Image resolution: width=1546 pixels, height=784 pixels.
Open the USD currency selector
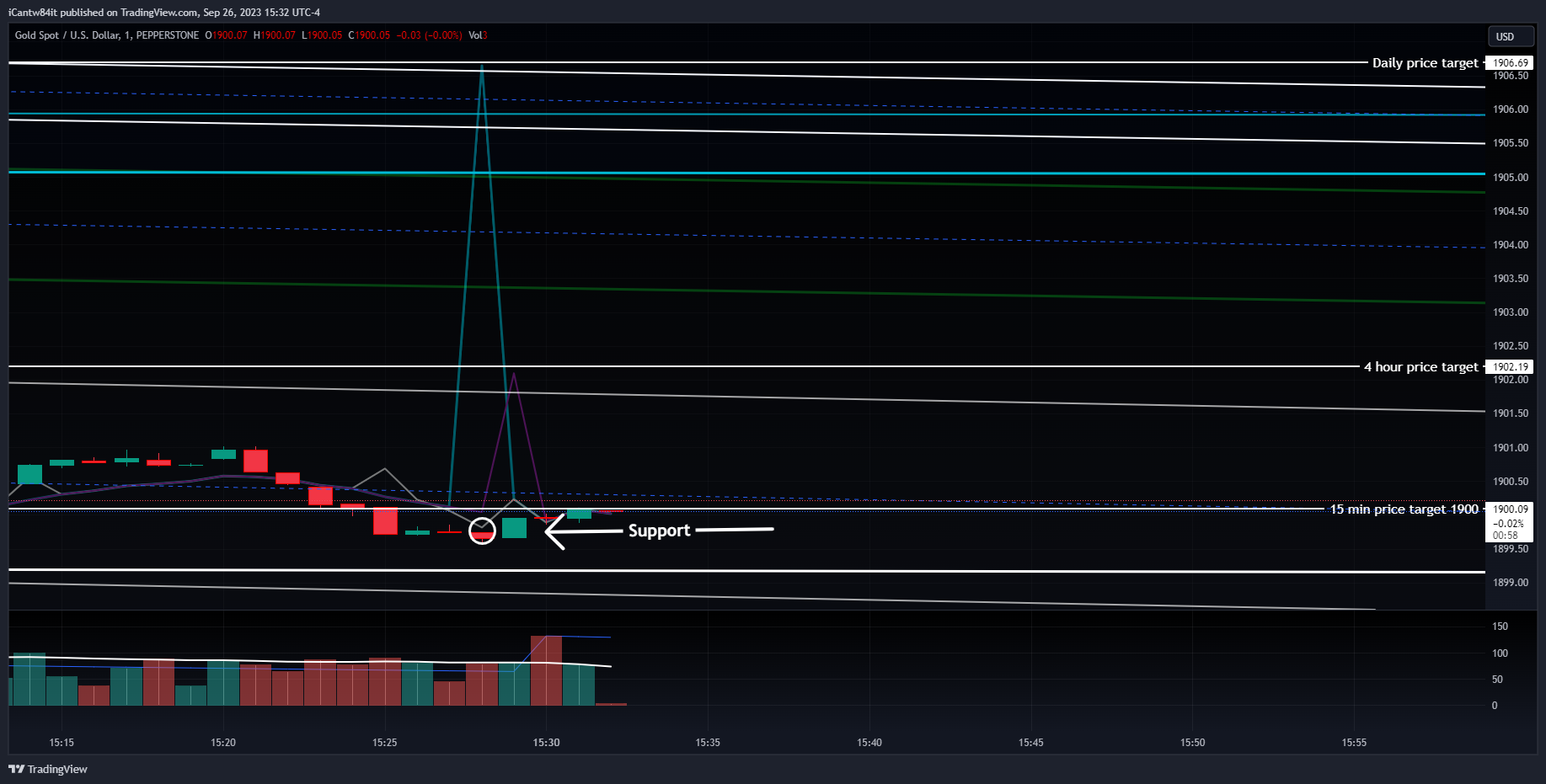point(1511,36)
